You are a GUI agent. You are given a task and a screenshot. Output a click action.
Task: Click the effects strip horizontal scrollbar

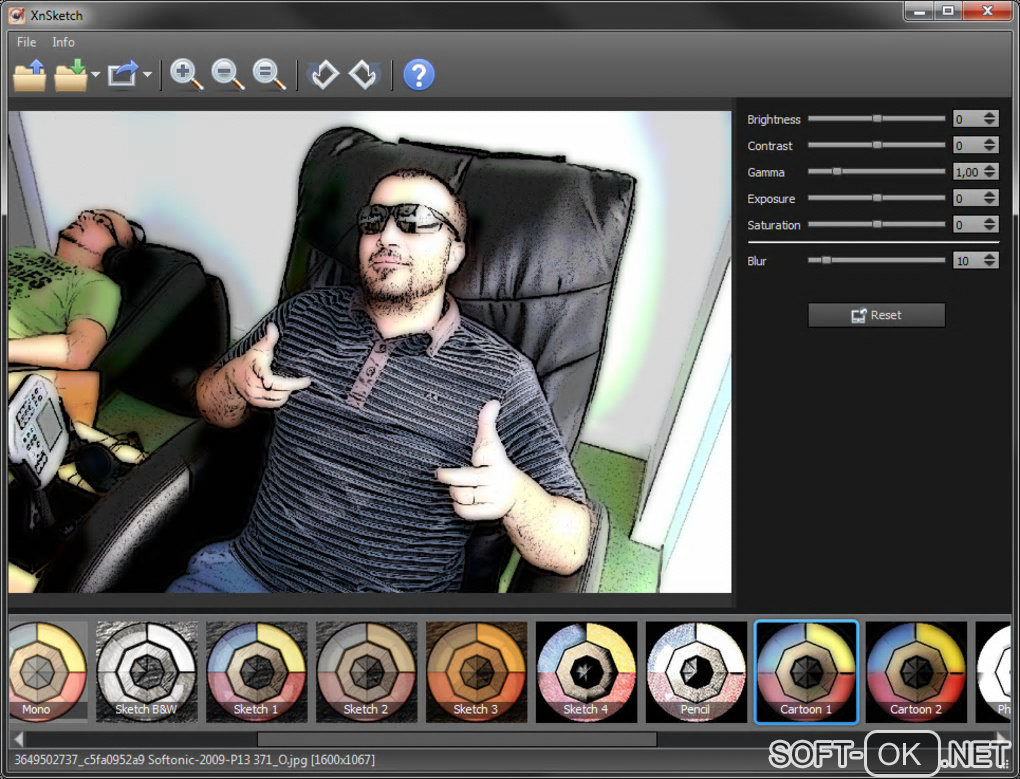click(456, 740)
